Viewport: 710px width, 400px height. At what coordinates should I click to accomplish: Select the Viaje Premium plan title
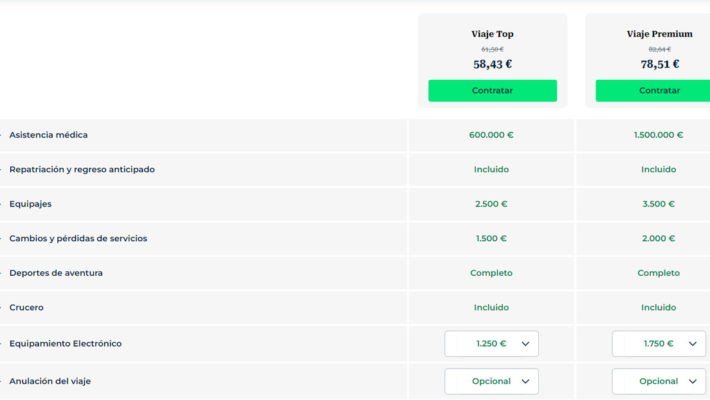(659, 34)
